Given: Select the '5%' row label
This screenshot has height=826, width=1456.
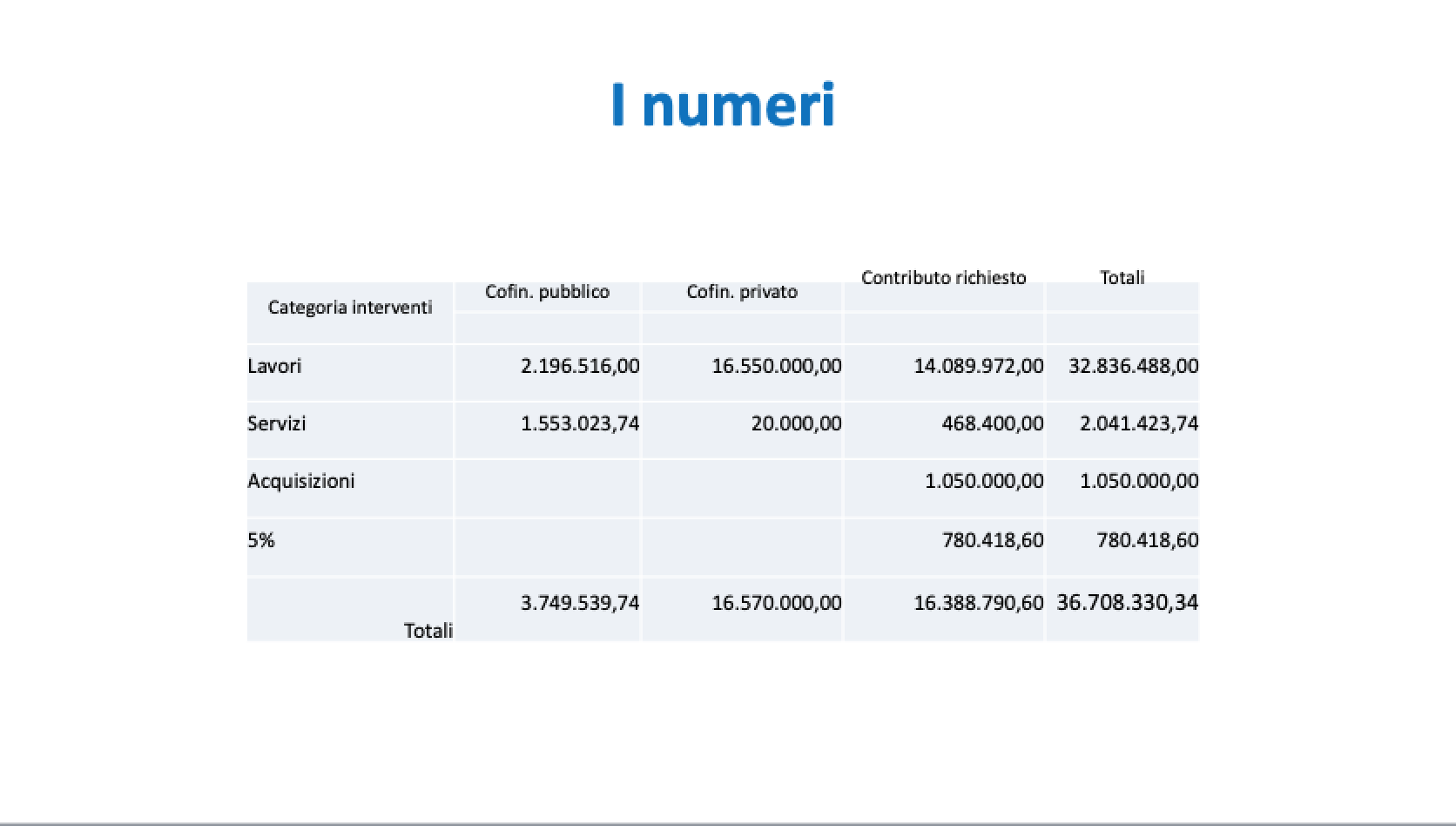Looking at the screenshot, I should click(261, 540).
